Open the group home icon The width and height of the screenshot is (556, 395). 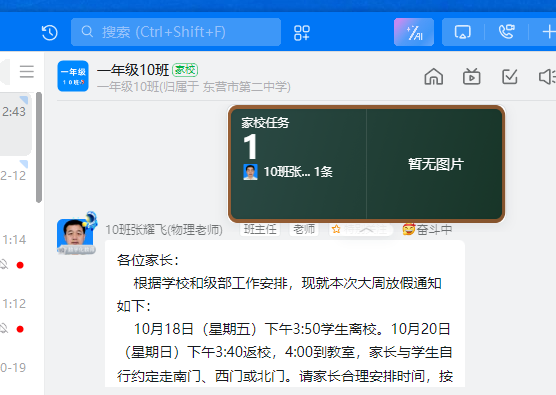(434, 77)
